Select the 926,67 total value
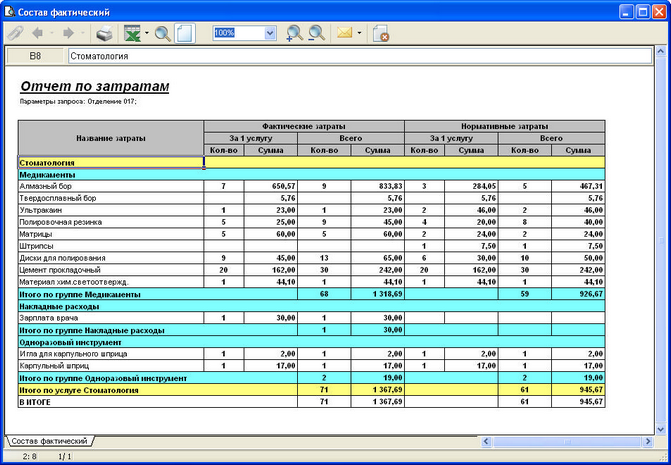671x465 pixels. click(x=578, y=294)
